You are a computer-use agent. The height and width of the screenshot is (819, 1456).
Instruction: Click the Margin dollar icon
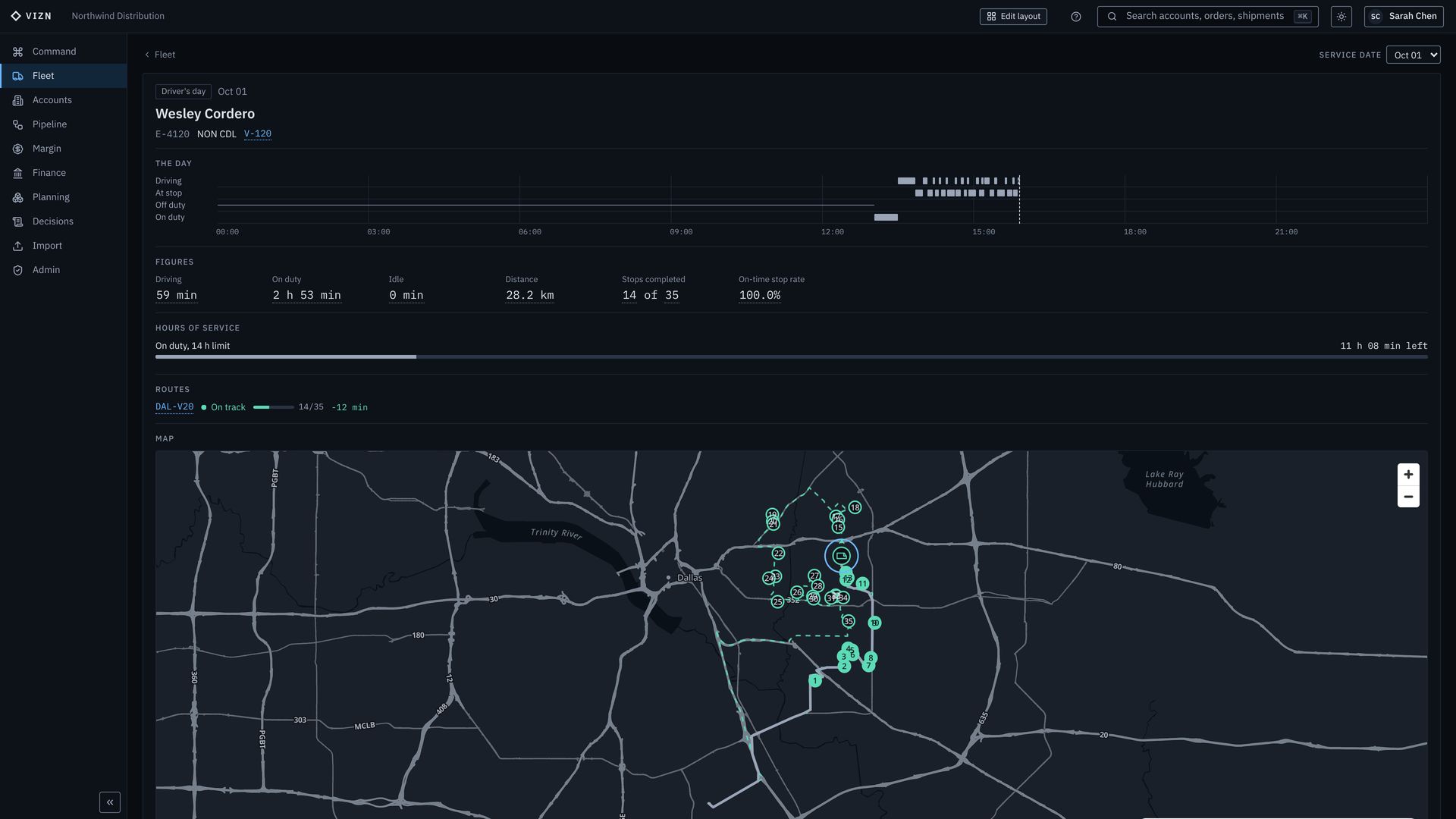[x=17, y=149]
